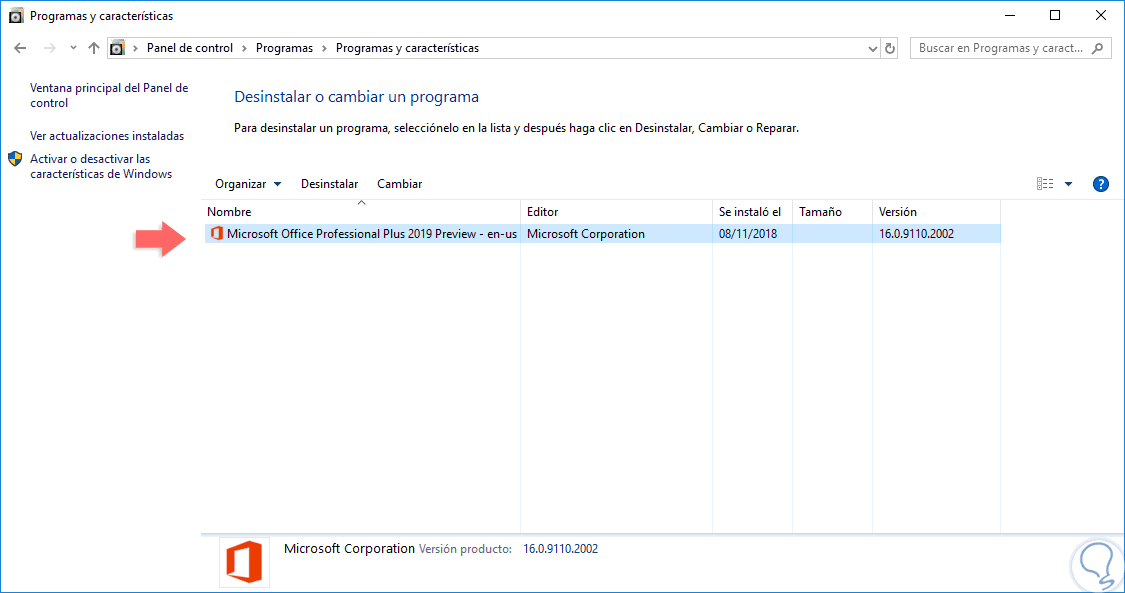1125x593 pixels.
Task: Open Help with the question mark icon
Action: pos(1101,184)
